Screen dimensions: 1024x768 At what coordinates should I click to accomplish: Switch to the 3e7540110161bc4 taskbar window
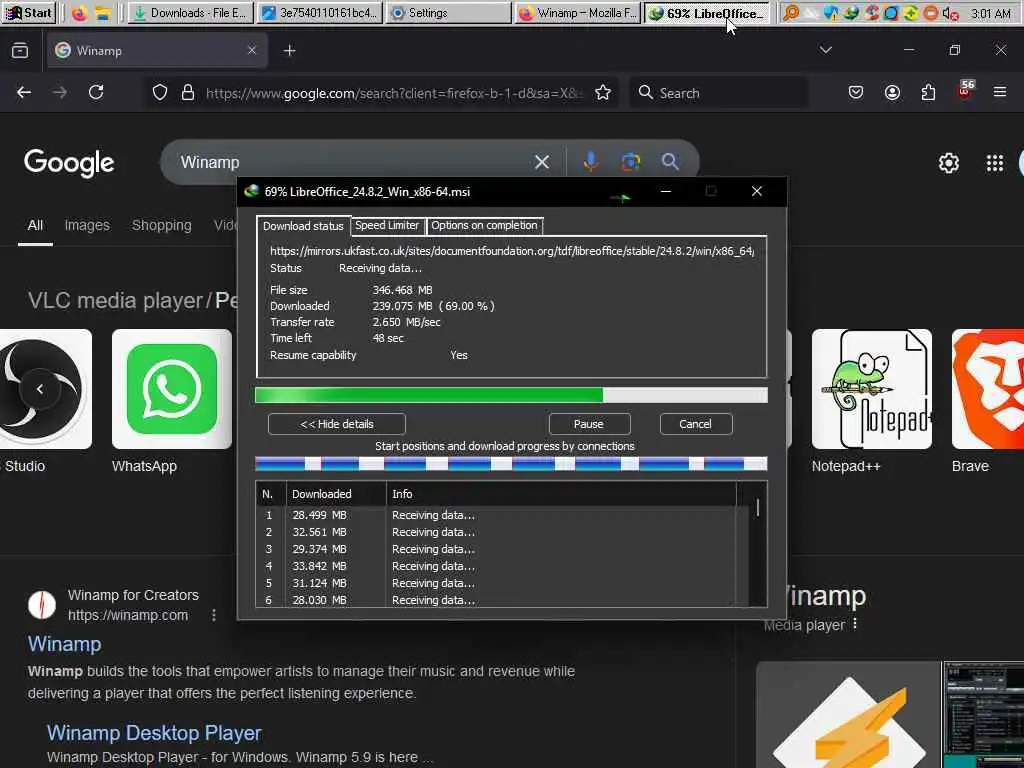tap(319, 12)
